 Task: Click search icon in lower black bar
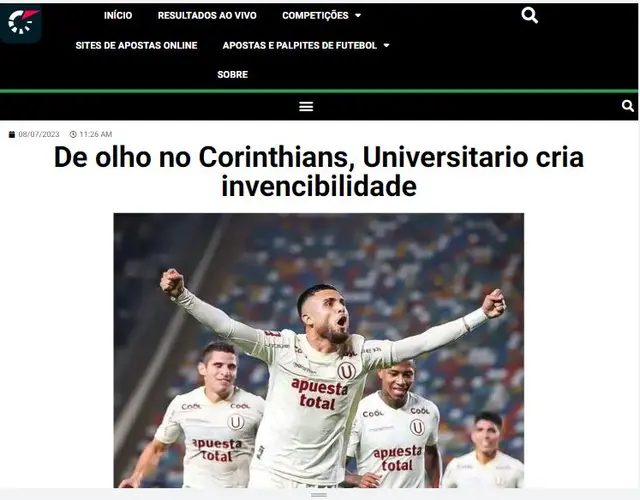[628, 107]
